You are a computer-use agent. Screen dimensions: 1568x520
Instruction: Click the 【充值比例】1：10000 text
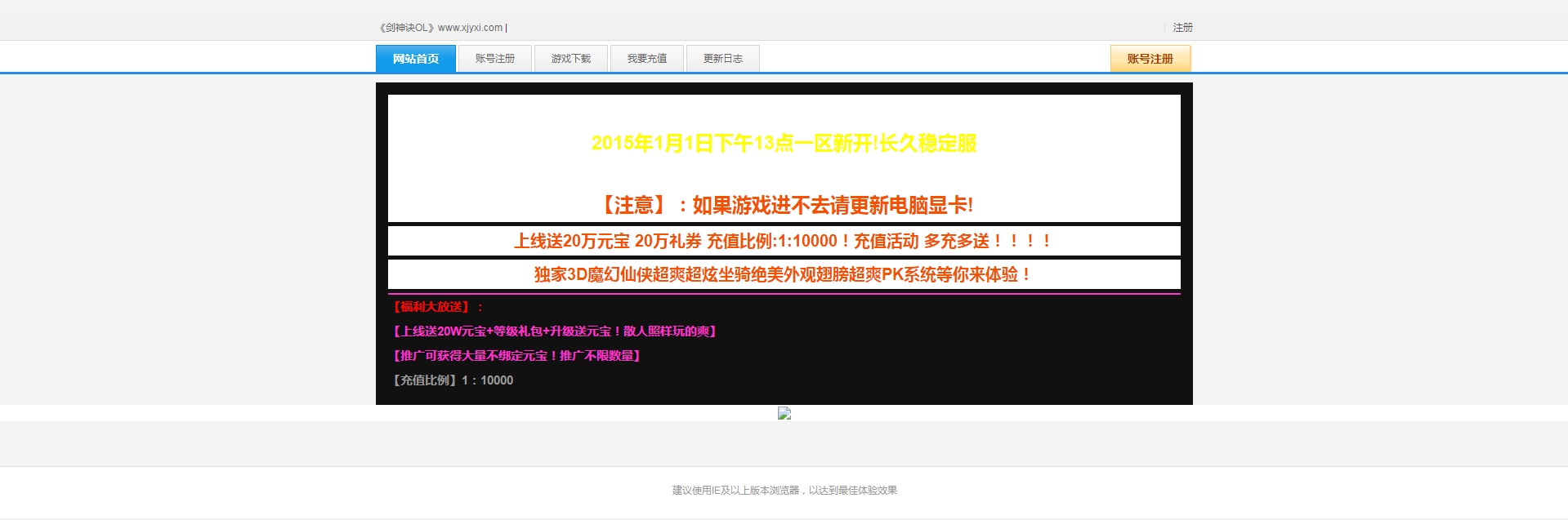453,380
